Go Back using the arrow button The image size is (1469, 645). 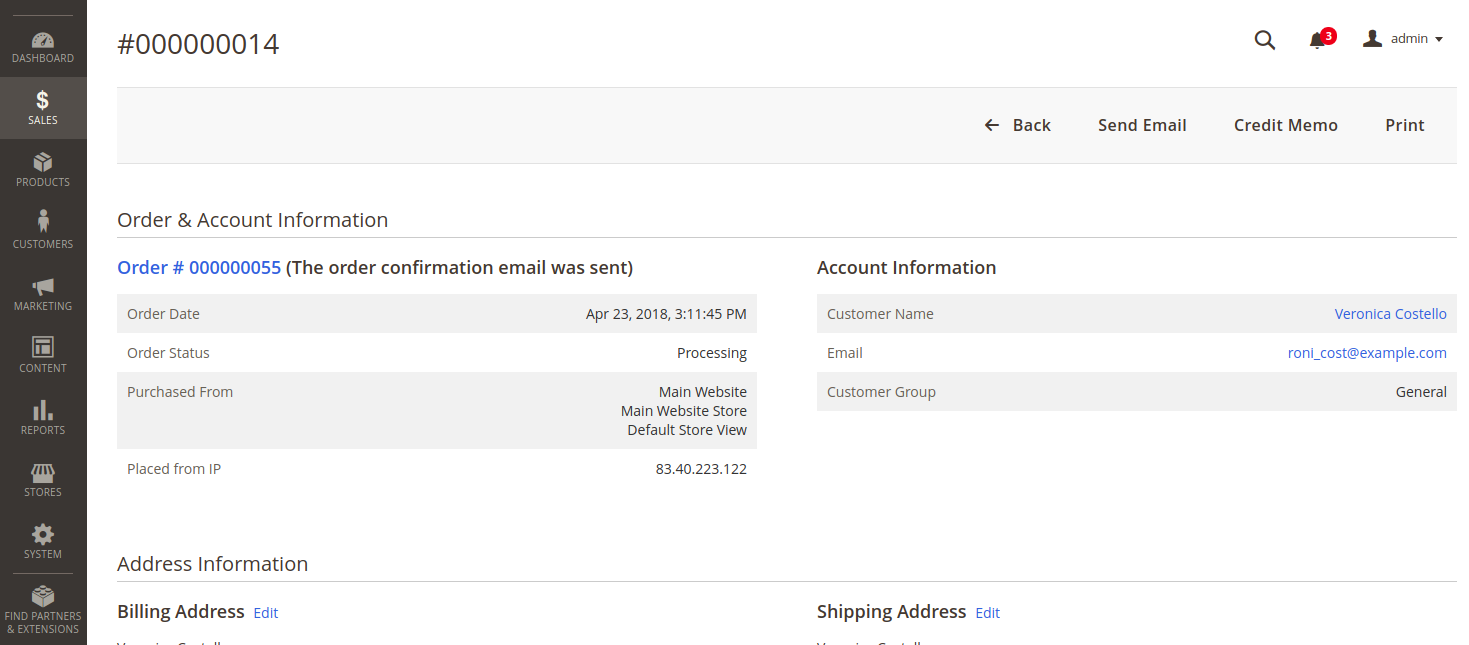tap(1018, 125)
